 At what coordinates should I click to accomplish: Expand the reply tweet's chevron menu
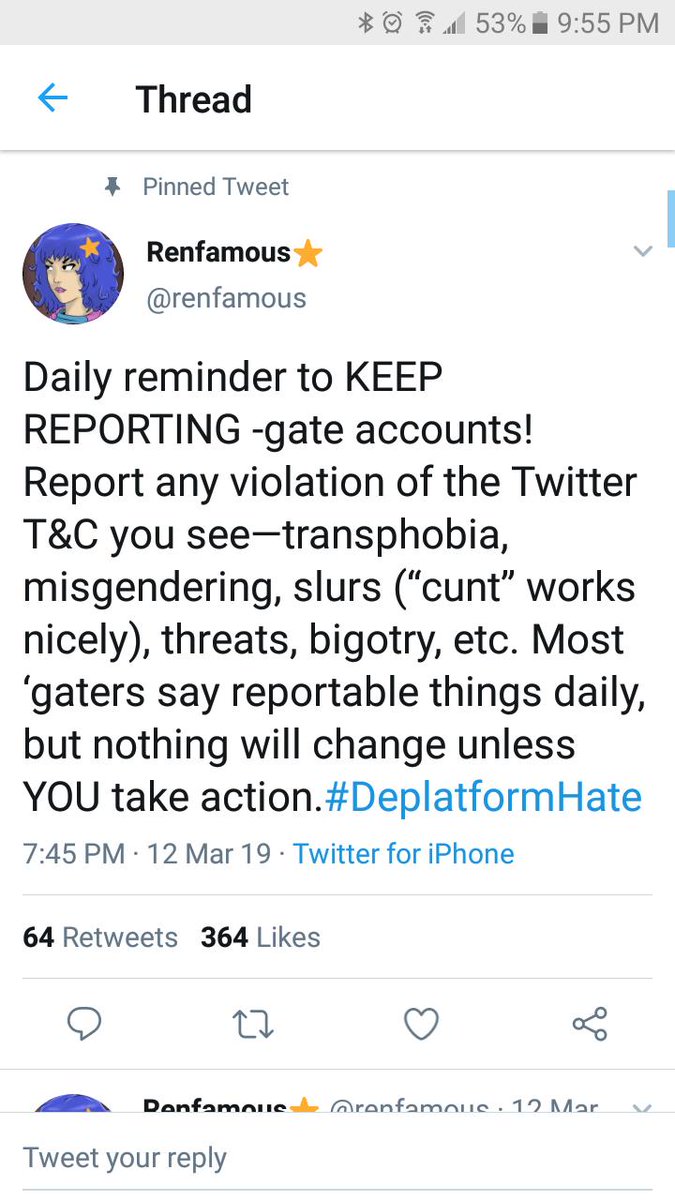point(643,1107)
